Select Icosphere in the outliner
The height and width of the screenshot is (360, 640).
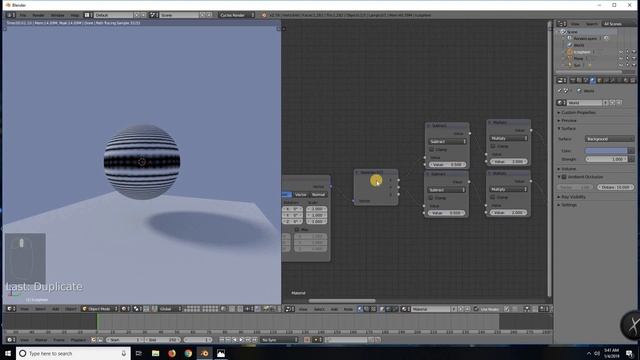(582, 52)
